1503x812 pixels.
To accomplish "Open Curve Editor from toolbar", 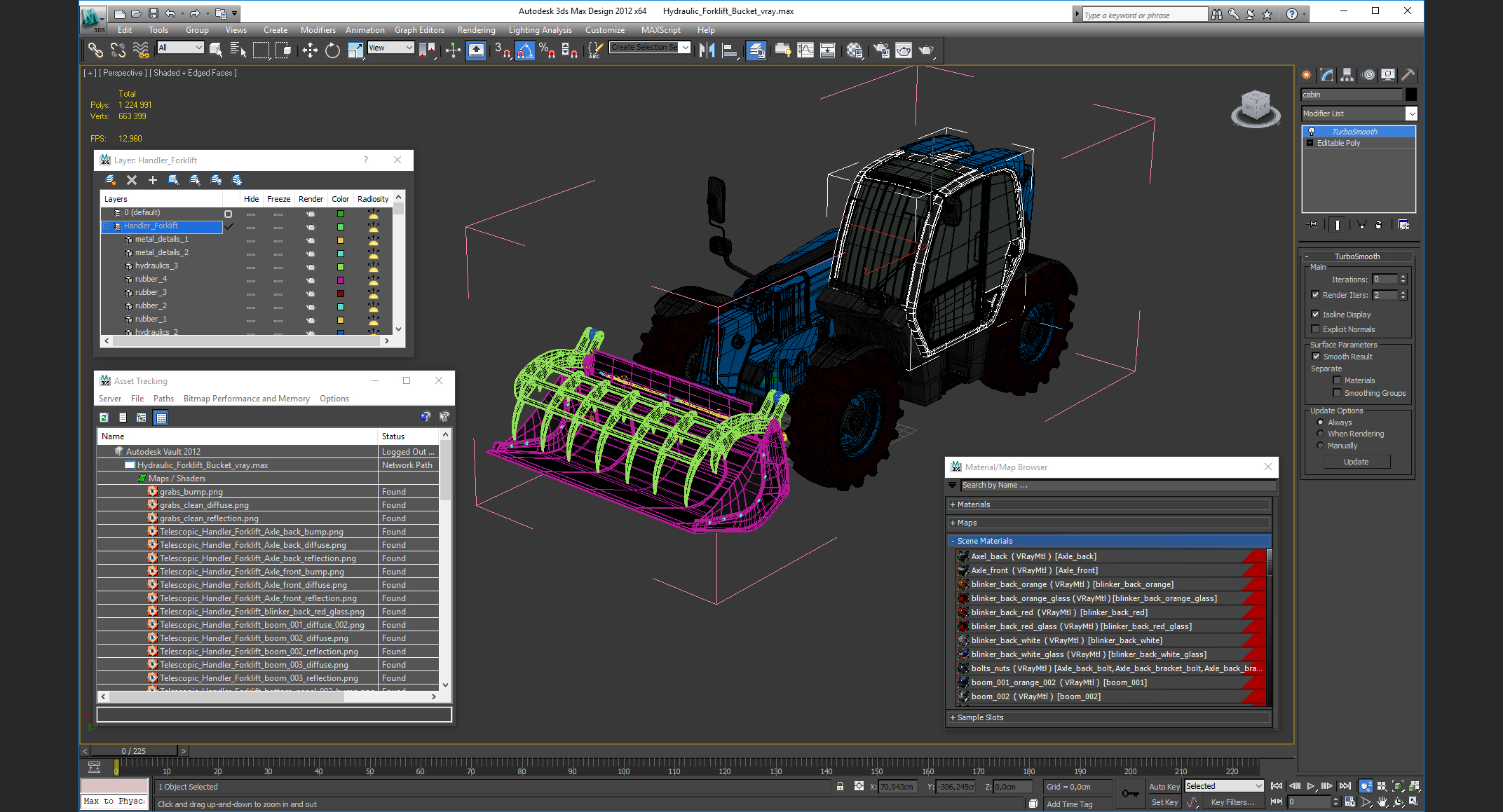I will point(805,50).
